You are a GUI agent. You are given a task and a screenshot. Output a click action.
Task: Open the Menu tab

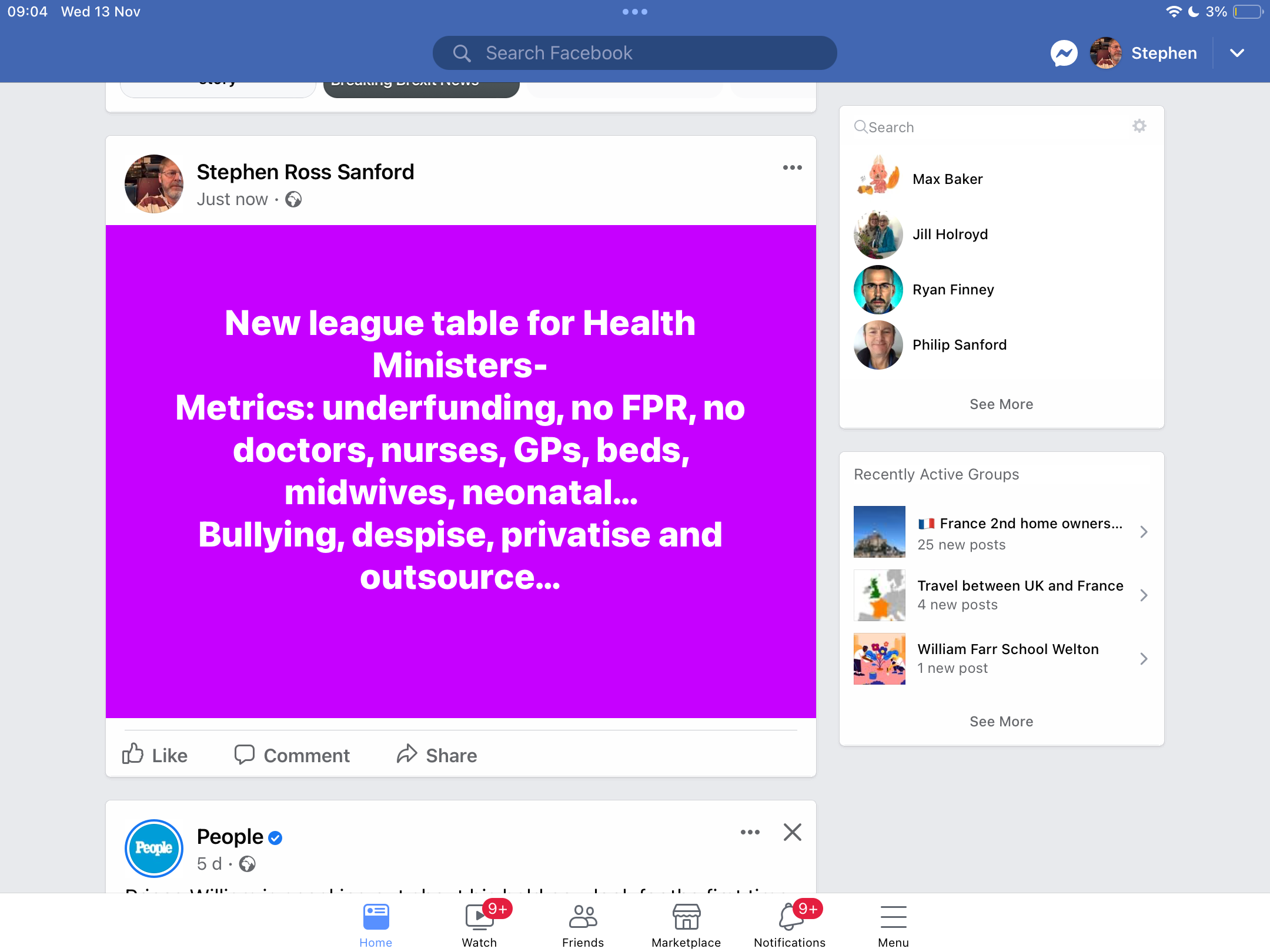tap(893, 924)
